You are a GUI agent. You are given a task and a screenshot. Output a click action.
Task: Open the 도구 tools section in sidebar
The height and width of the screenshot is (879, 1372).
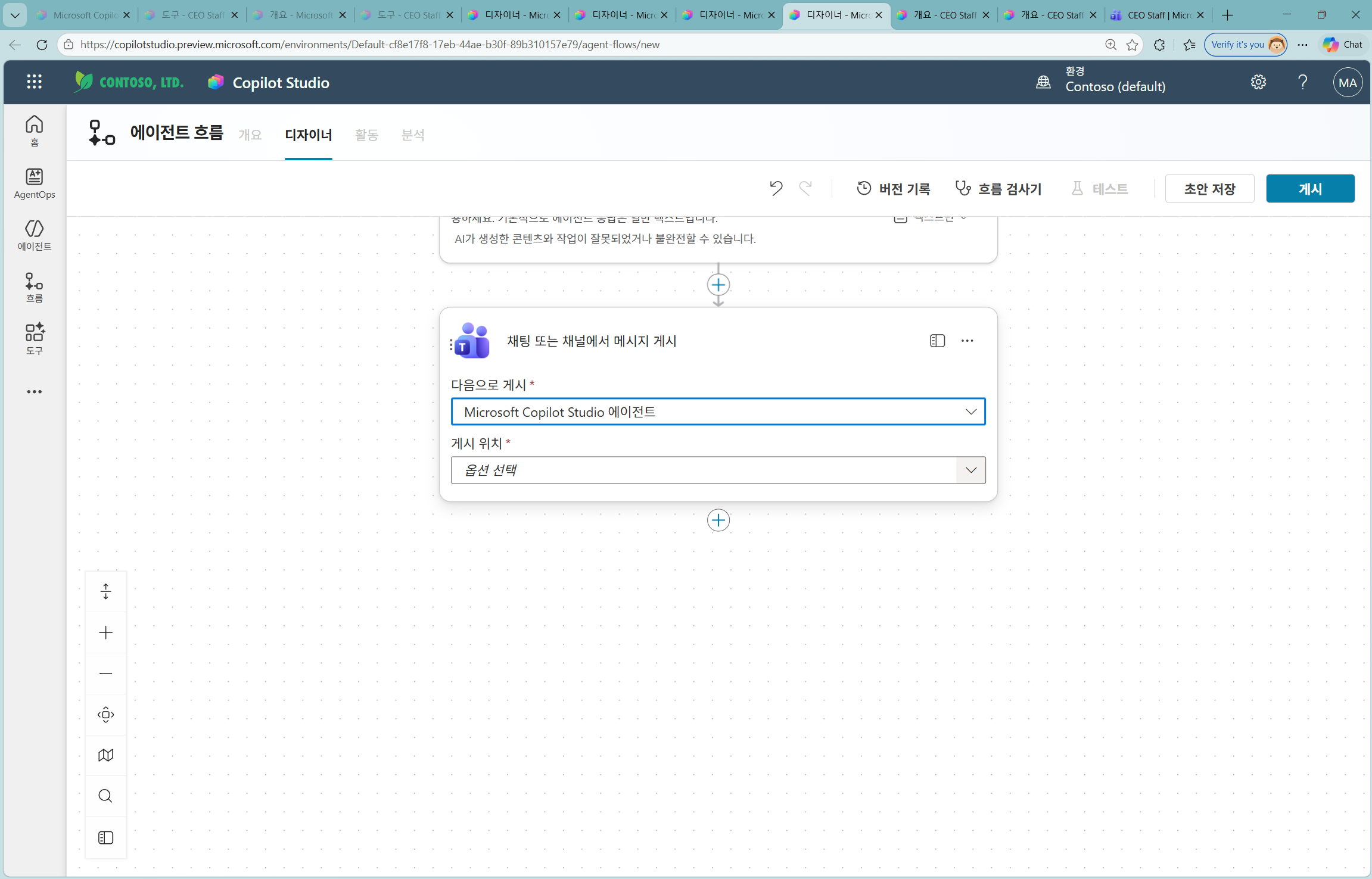(x=35, y=339)
